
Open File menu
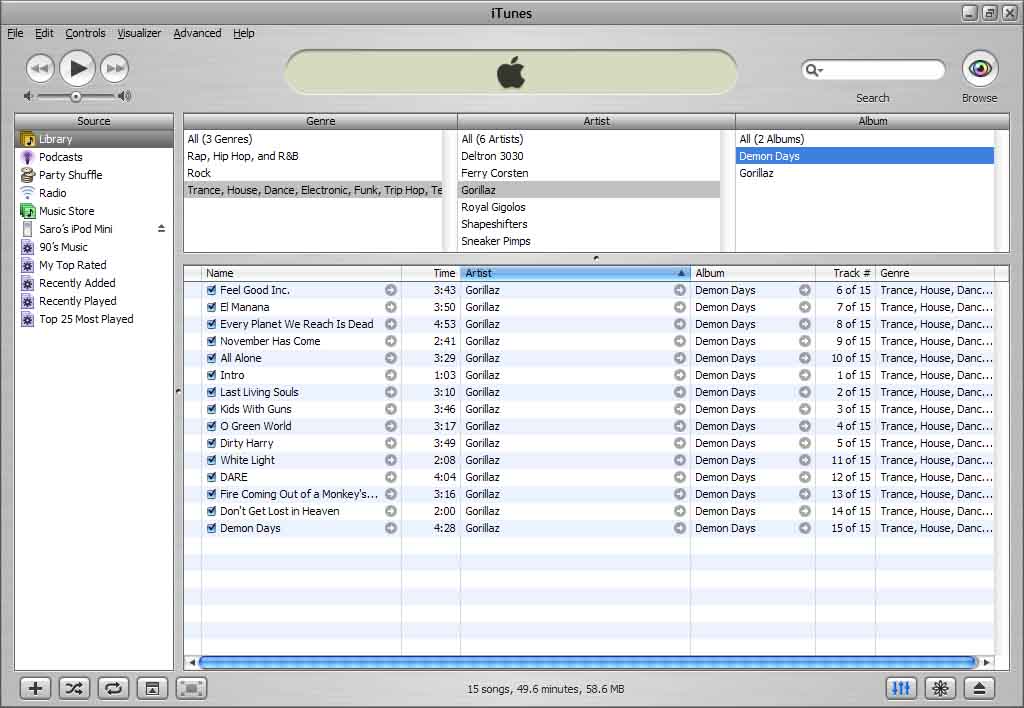15,33
